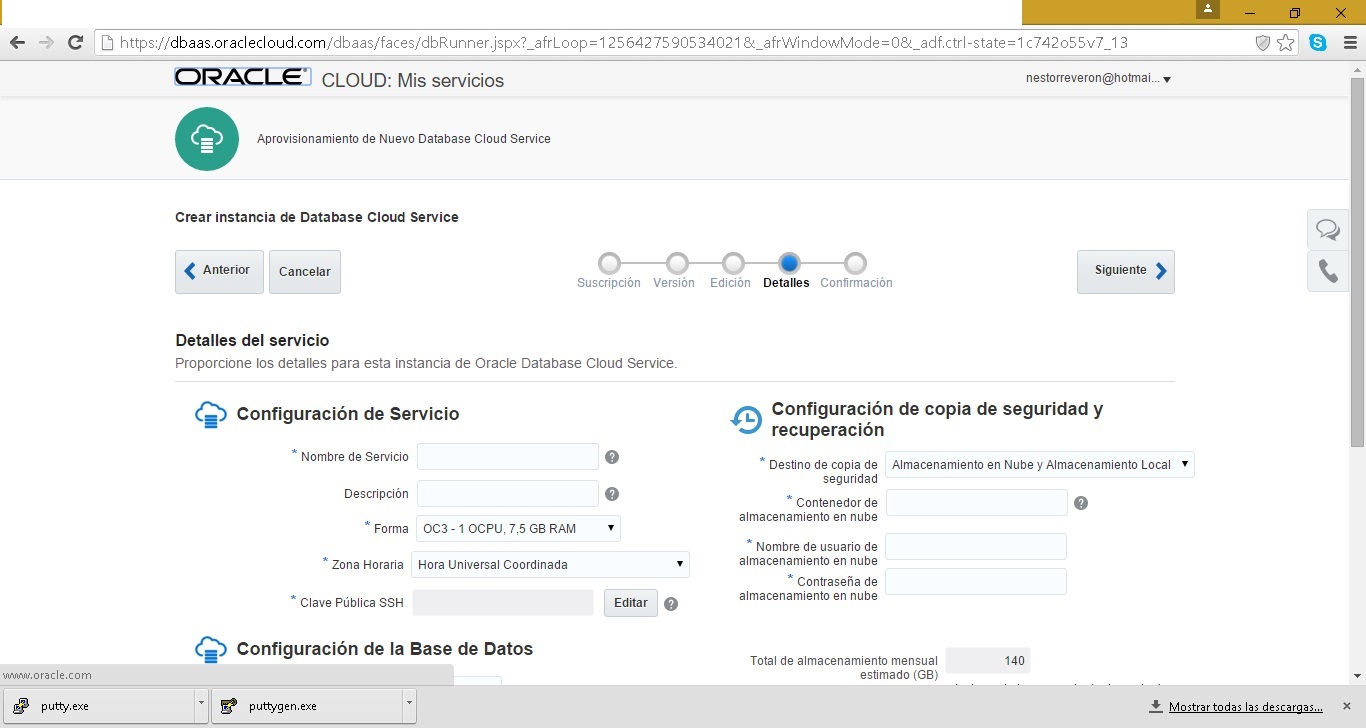This screenshot has height=728, width=1366.
Task: Click the Nombre de Servicio text field
Action: pyautogui.click(x=507, y=457)
